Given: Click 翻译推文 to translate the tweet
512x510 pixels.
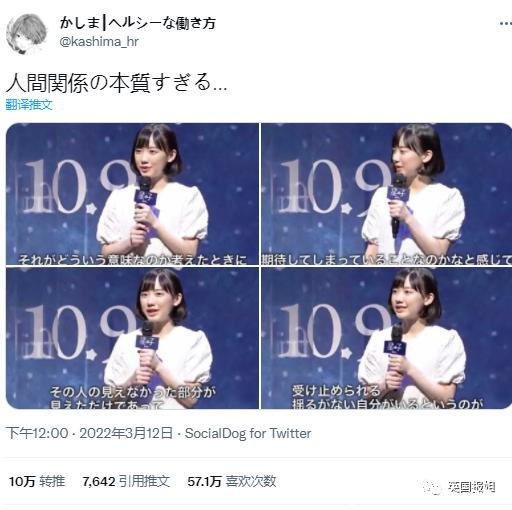Looking at the screenshot, I should pos(29,105).
